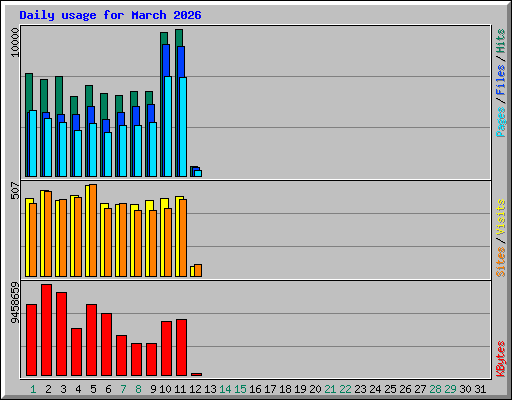Click day 23 on the date axis
This screenshot has height=400, width=512.
click(360, 389)
